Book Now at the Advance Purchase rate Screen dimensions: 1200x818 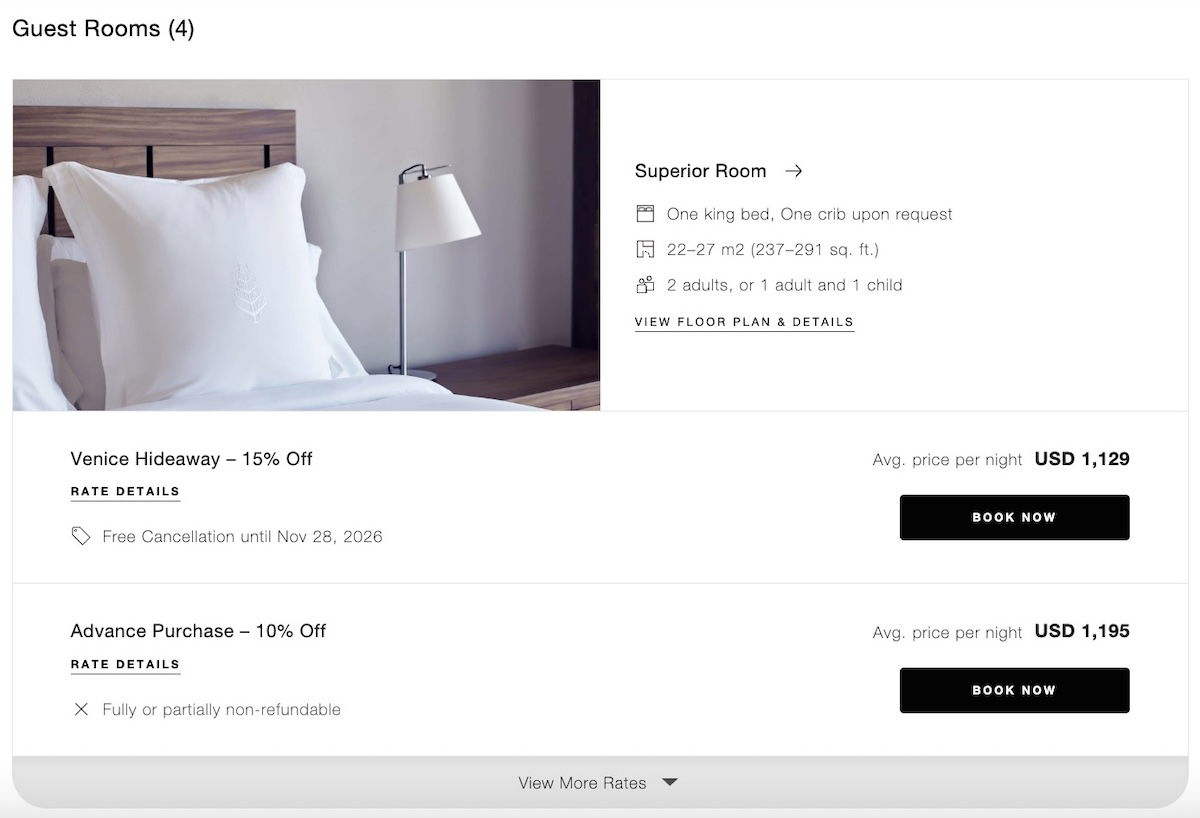click(1014, 690)
